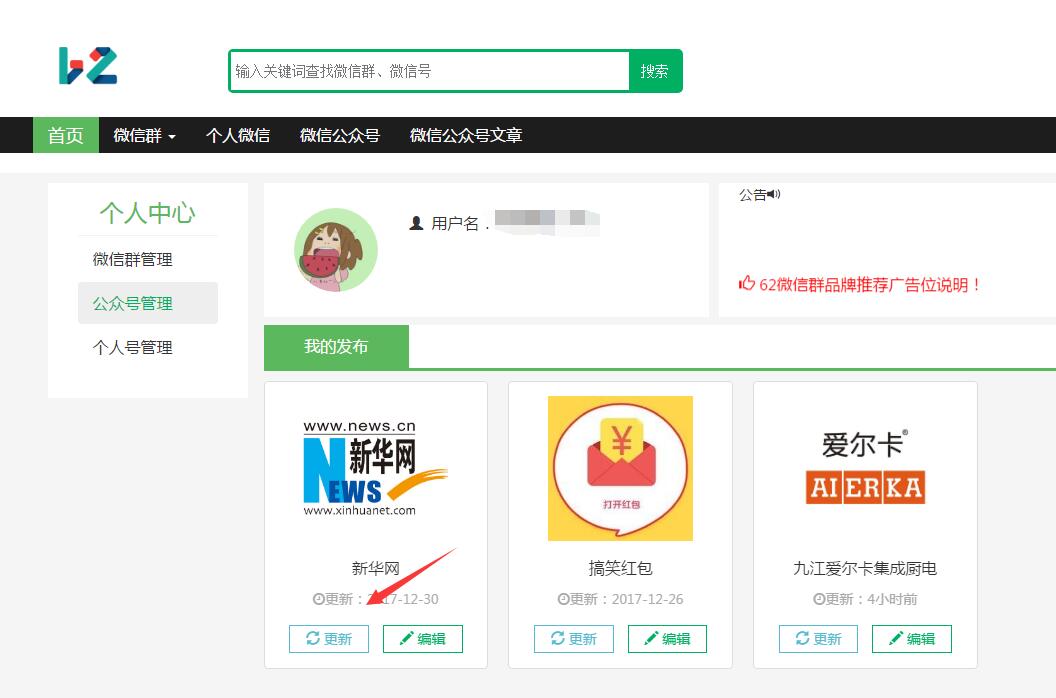Image resolution: width=1056 pixels, height=698 pixels.
Task: Click the thumbs-up icon in the announcement area
Action: [x=745, y=283]
